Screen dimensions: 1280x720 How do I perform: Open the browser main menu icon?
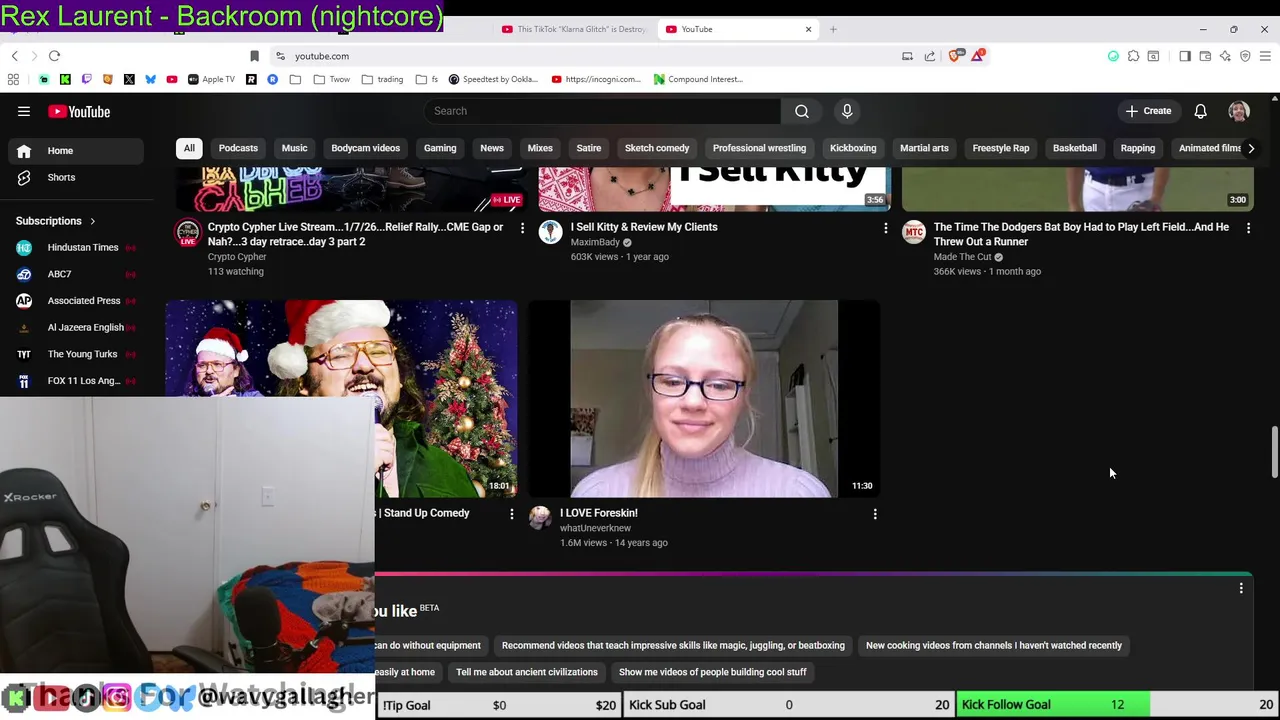[1265, 56]
